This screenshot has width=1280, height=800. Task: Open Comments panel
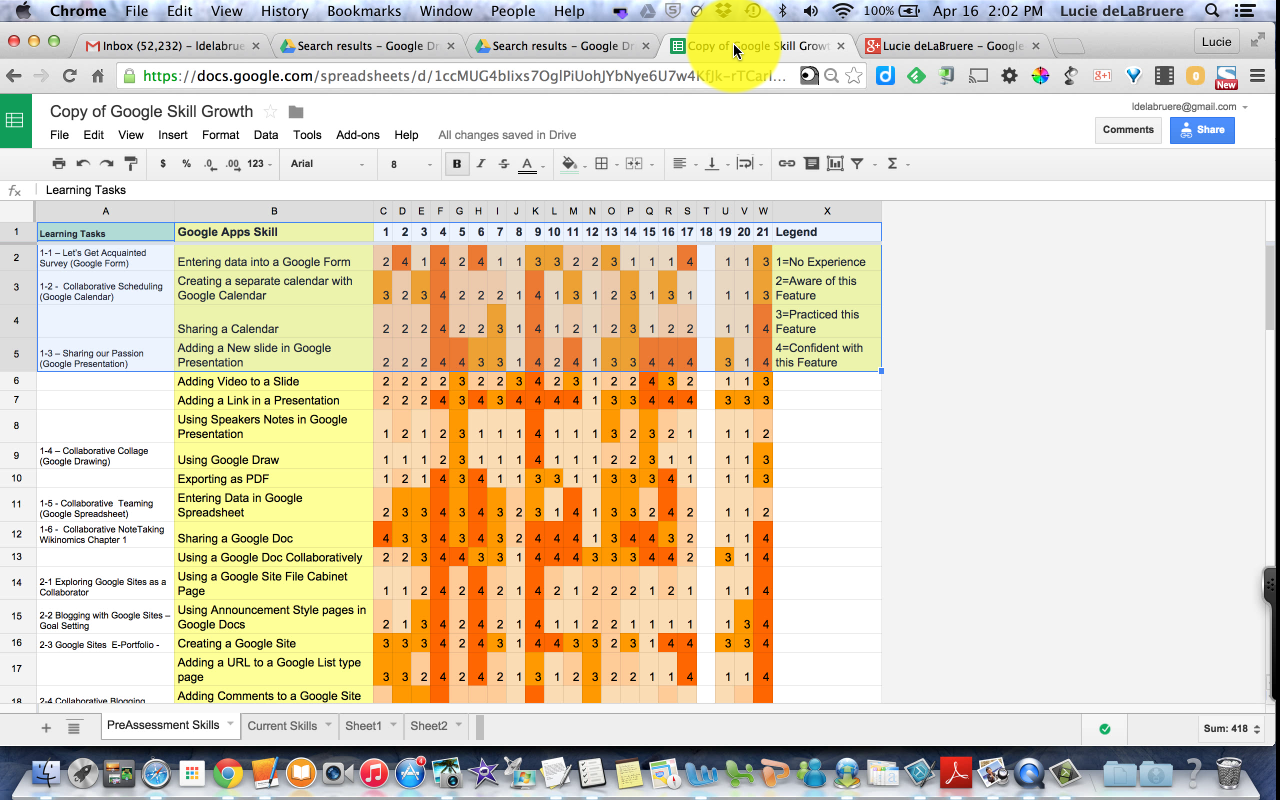coord(1128,129)
